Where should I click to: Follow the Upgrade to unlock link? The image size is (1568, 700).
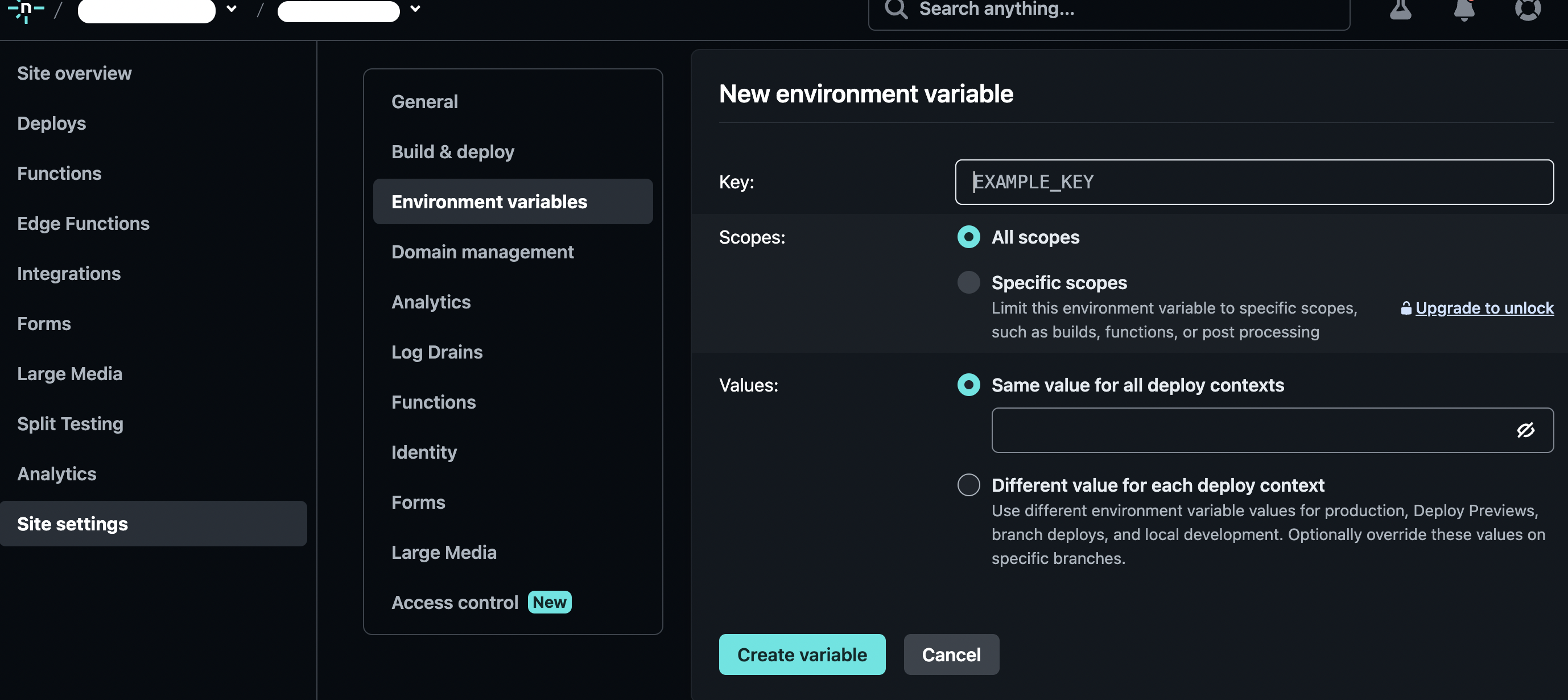tap(1484, 308)
